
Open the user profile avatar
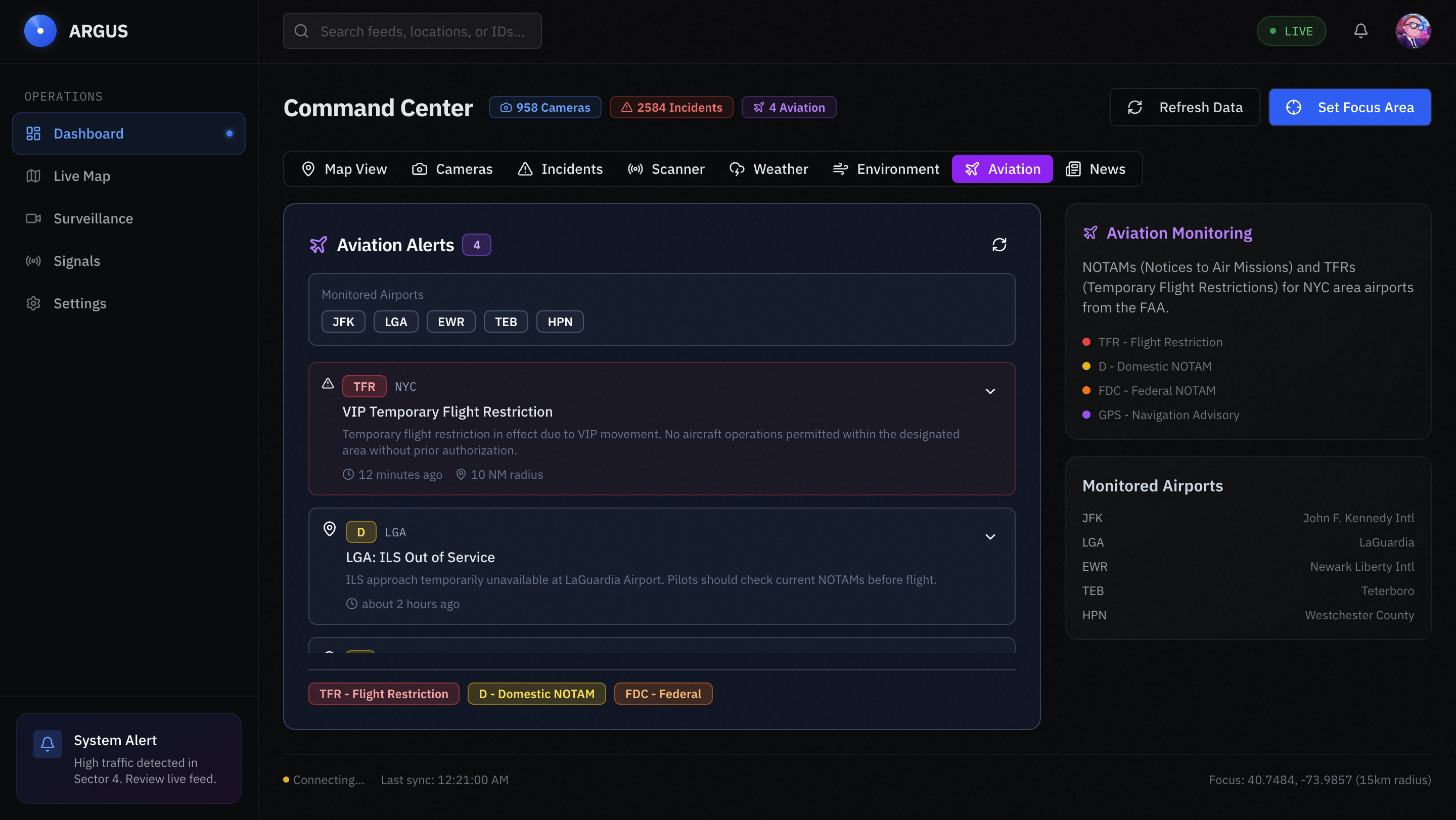[1413, 31]
